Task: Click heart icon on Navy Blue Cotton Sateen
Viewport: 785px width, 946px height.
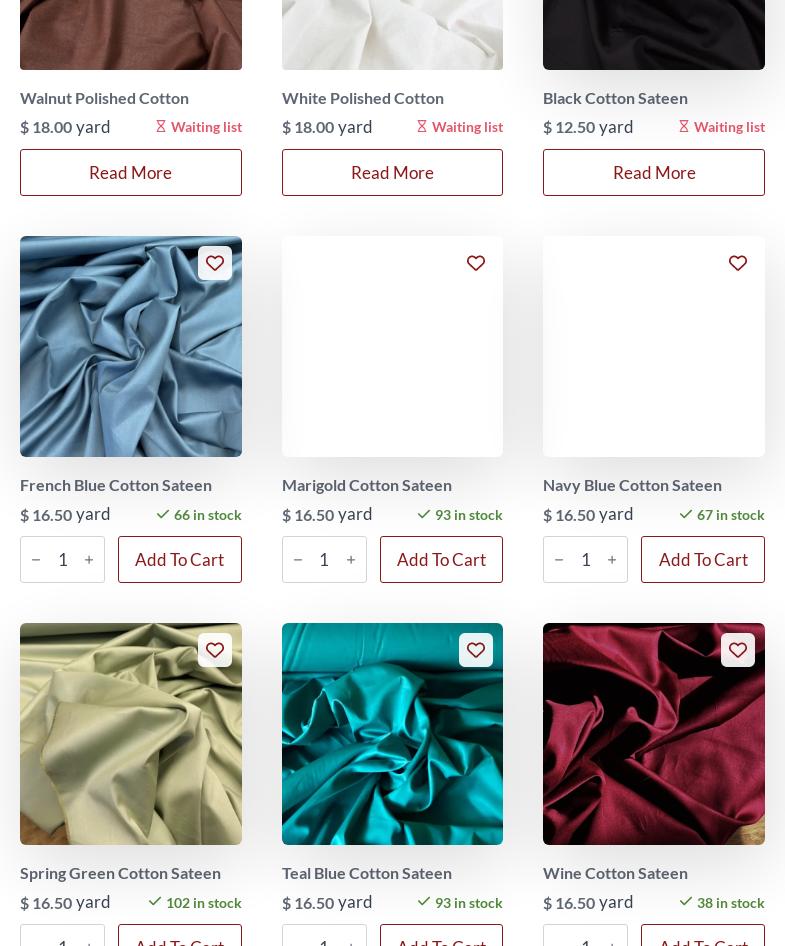Action: [738, 263]
